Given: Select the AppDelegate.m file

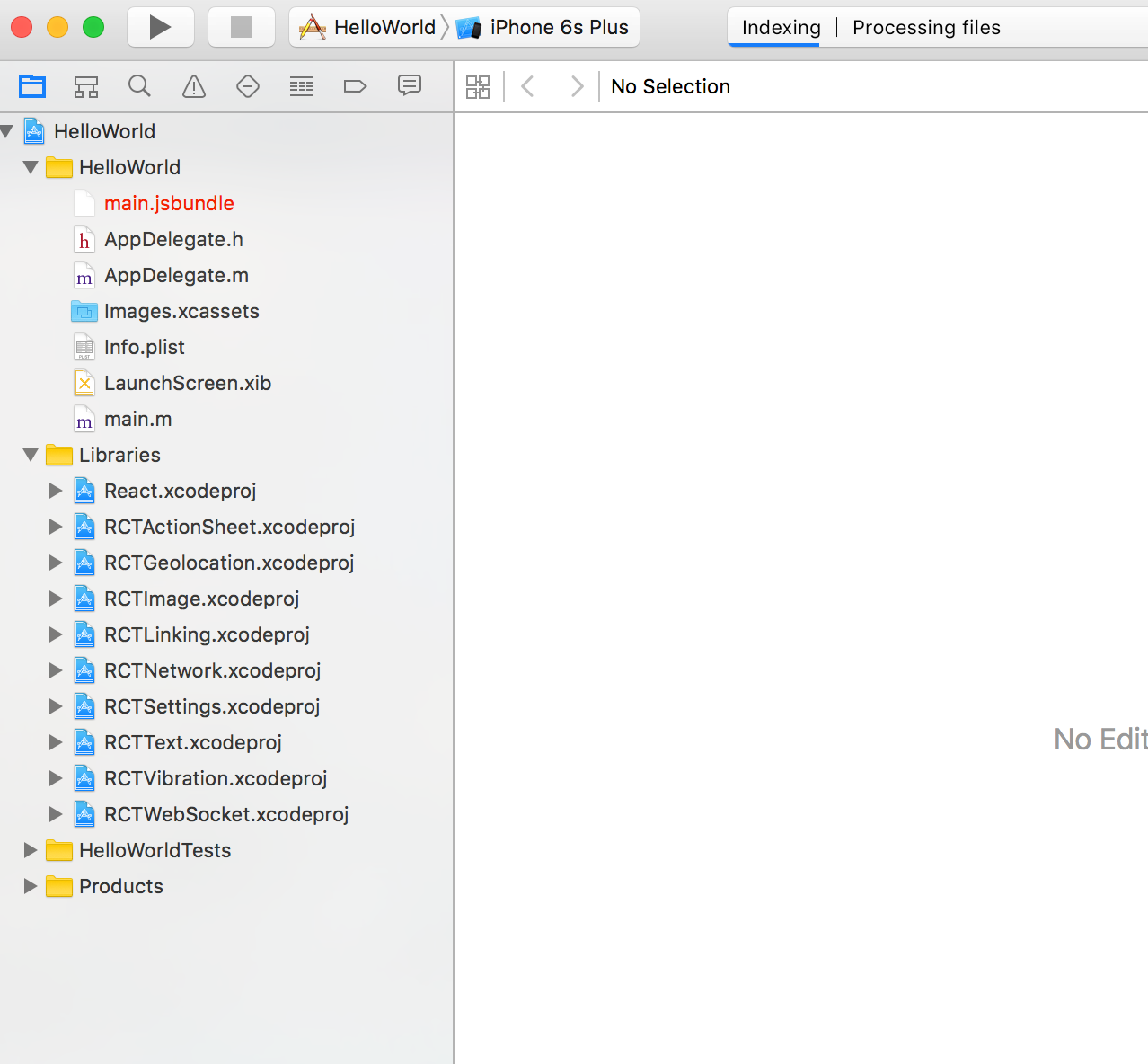Looking at the screenshot, I should (176, 276).
